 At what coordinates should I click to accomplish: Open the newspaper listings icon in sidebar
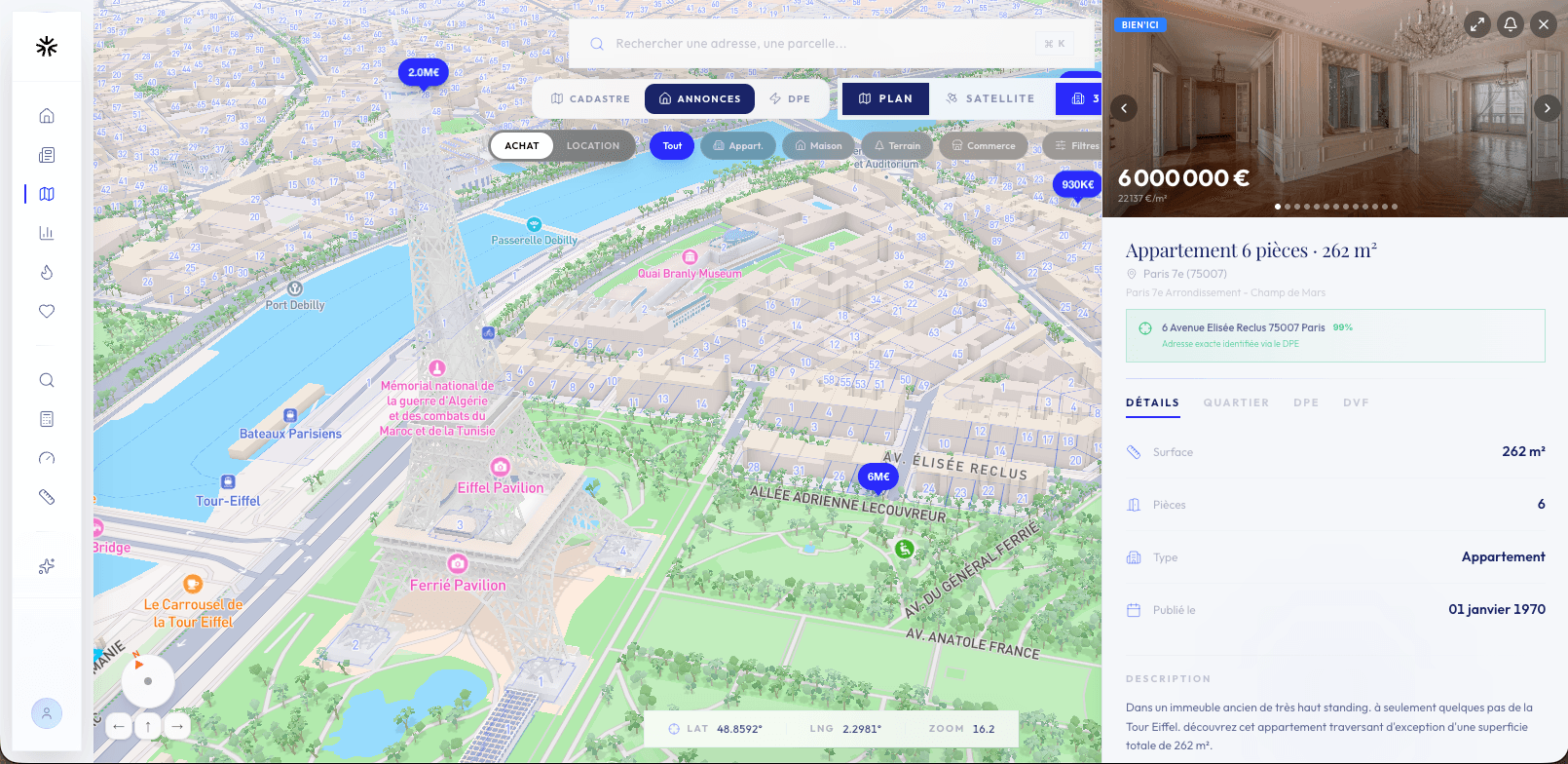pyautogui.click(x=47, y=155)
